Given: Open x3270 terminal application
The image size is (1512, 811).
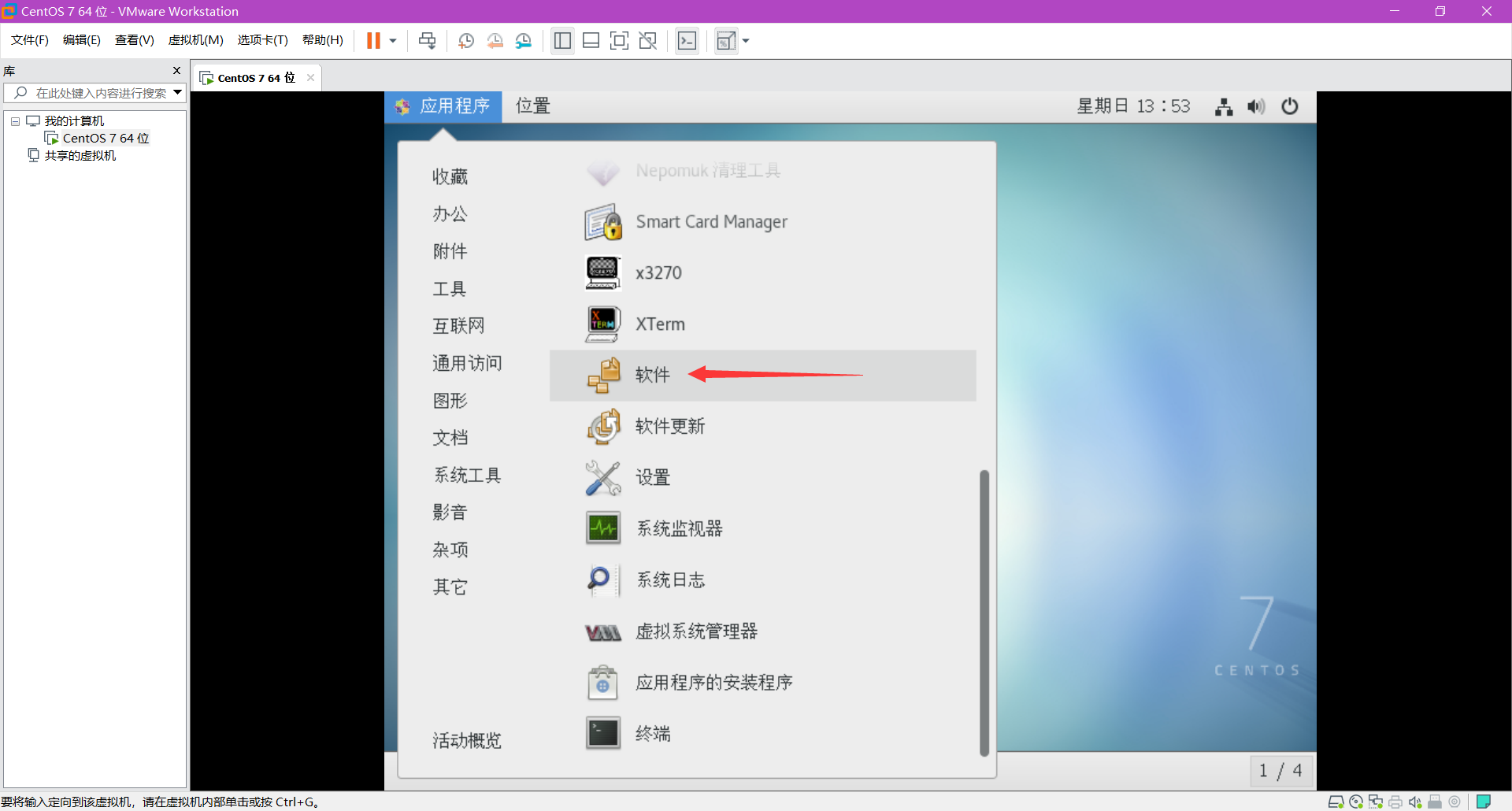Looking at the screenshot, I should [658, 272].
